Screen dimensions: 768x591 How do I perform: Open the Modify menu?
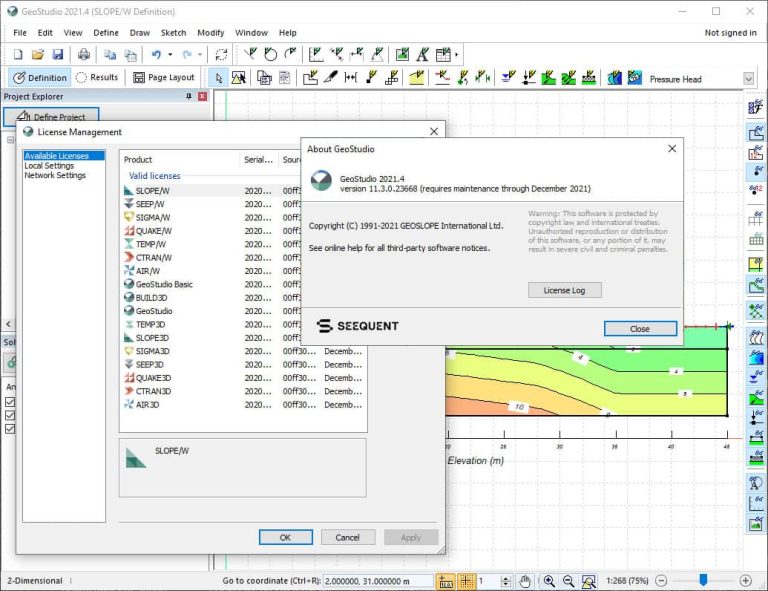coord(211,33)
